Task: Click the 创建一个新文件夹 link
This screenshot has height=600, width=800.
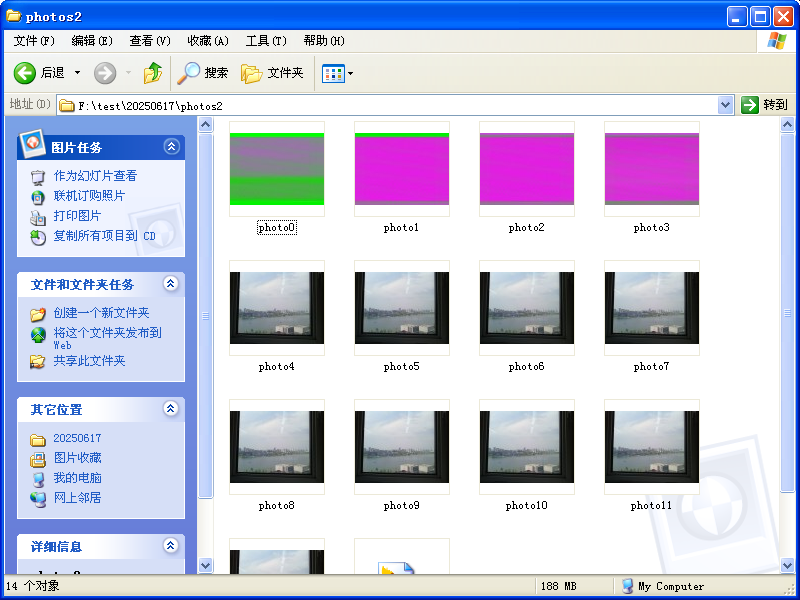Action: 102,313
